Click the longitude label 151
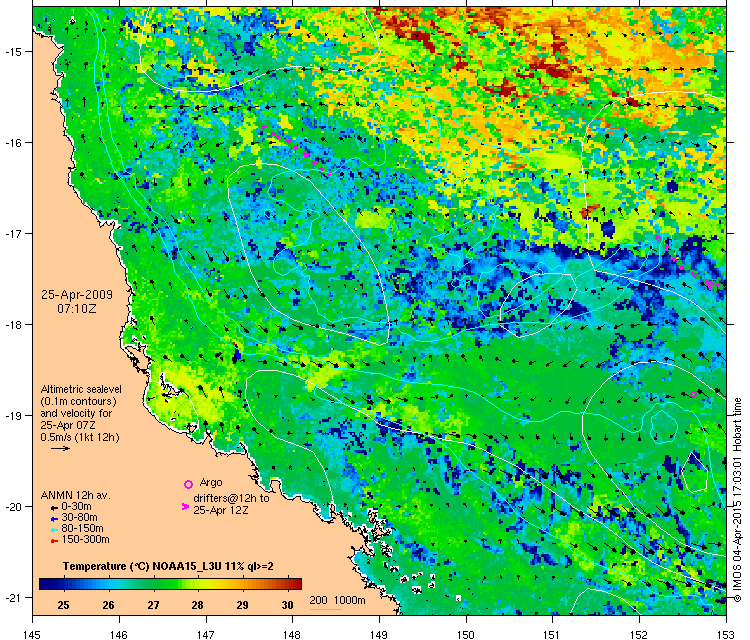 click(552, 634)
